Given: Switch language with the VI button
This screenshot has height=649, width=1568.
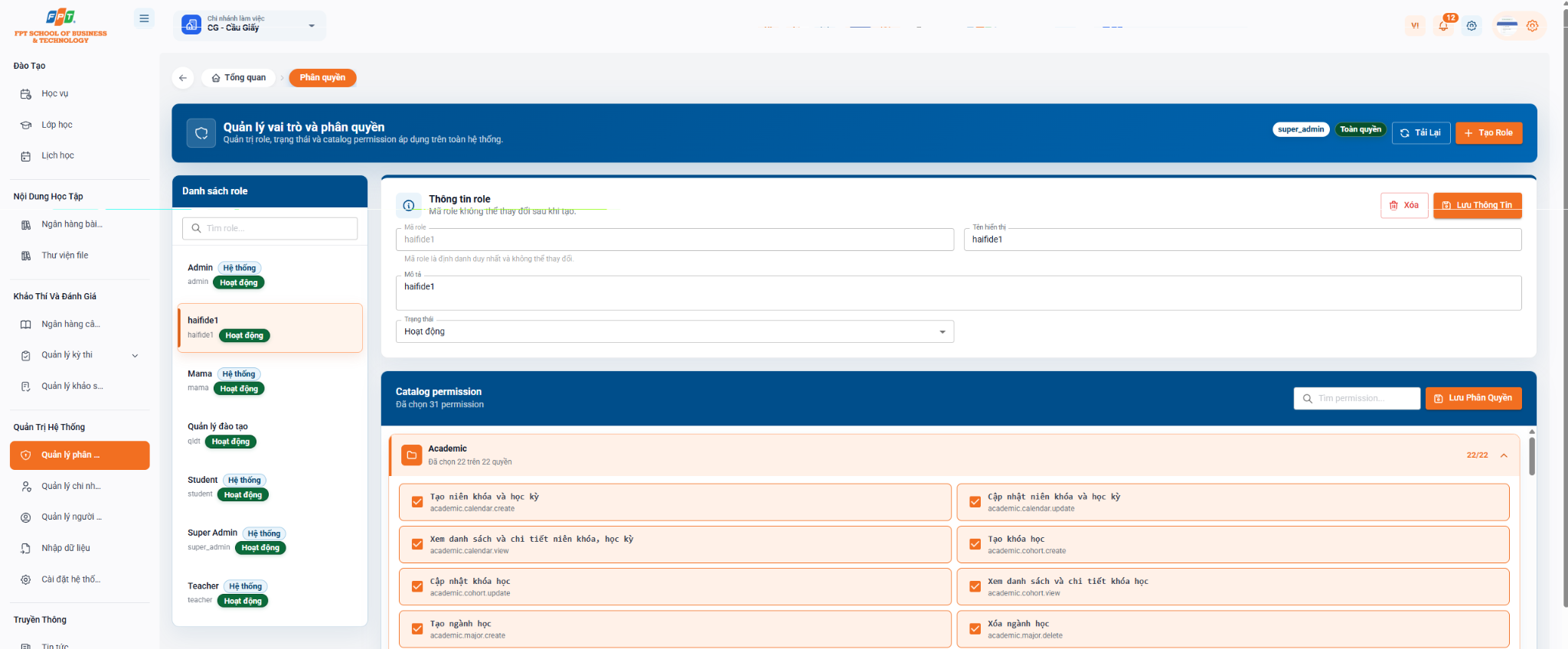Looking at the screenshot, I should tap(1415, 25).
